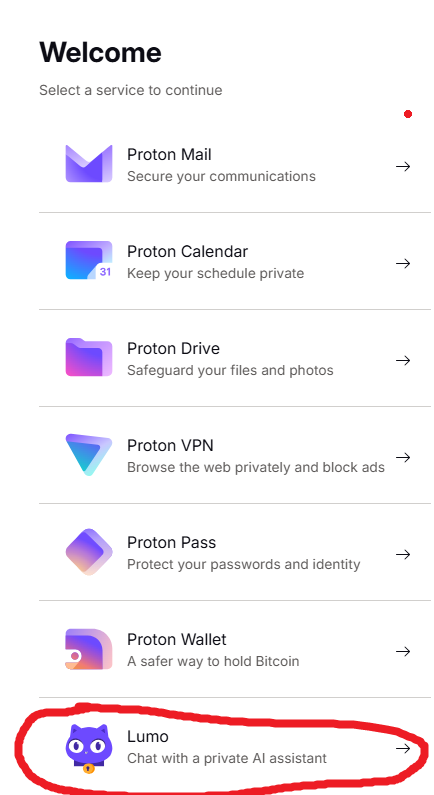Image resolution: width=434 pixels, height=795 pixels.
Task: Click the arrow next to Proton Mail
Action: tap(403, 166)
